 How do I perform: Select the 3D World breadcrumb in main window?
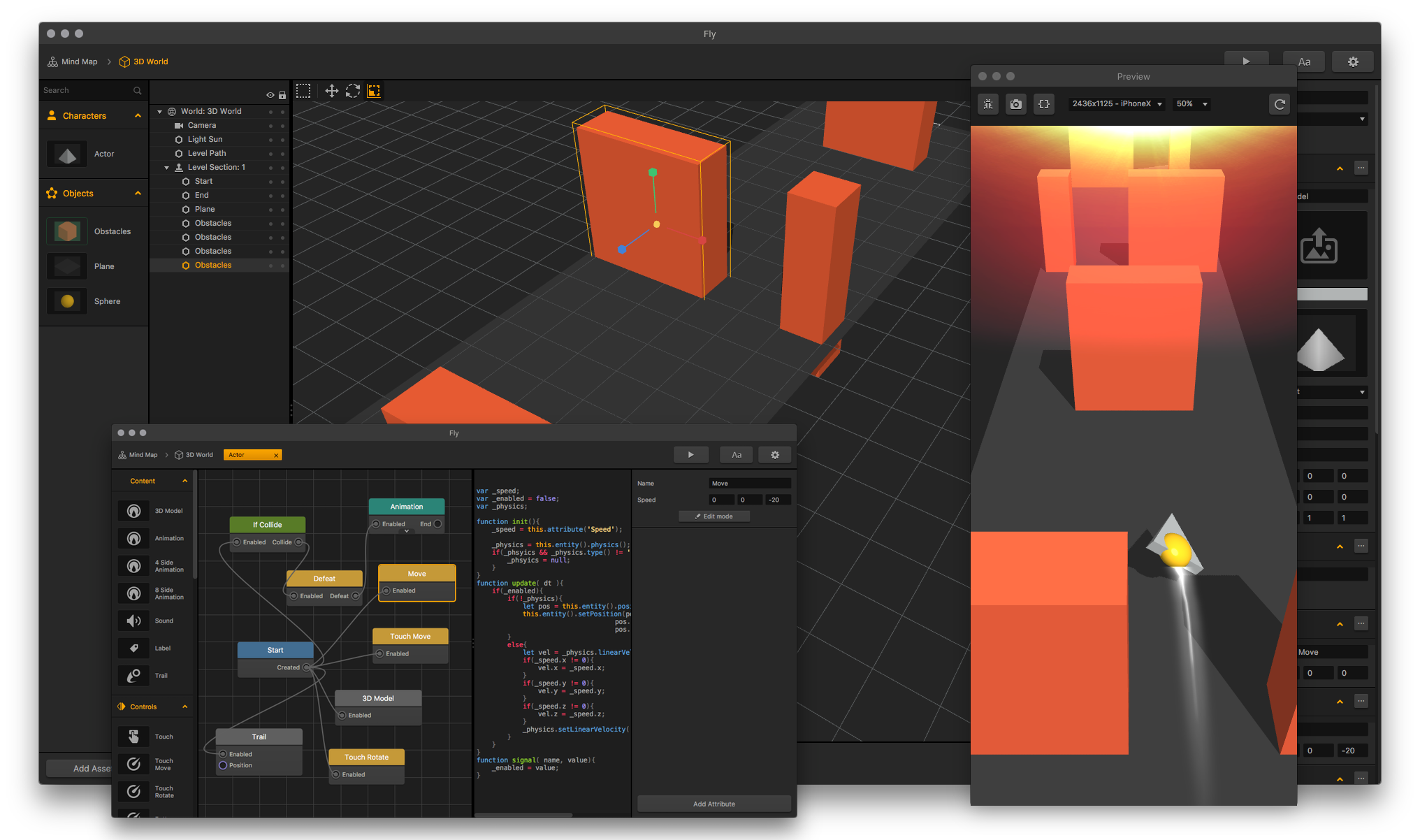point(144,61)
